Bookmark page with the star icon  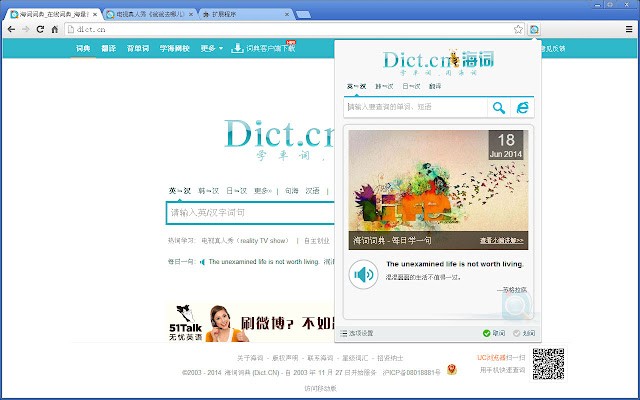point(518,30)
